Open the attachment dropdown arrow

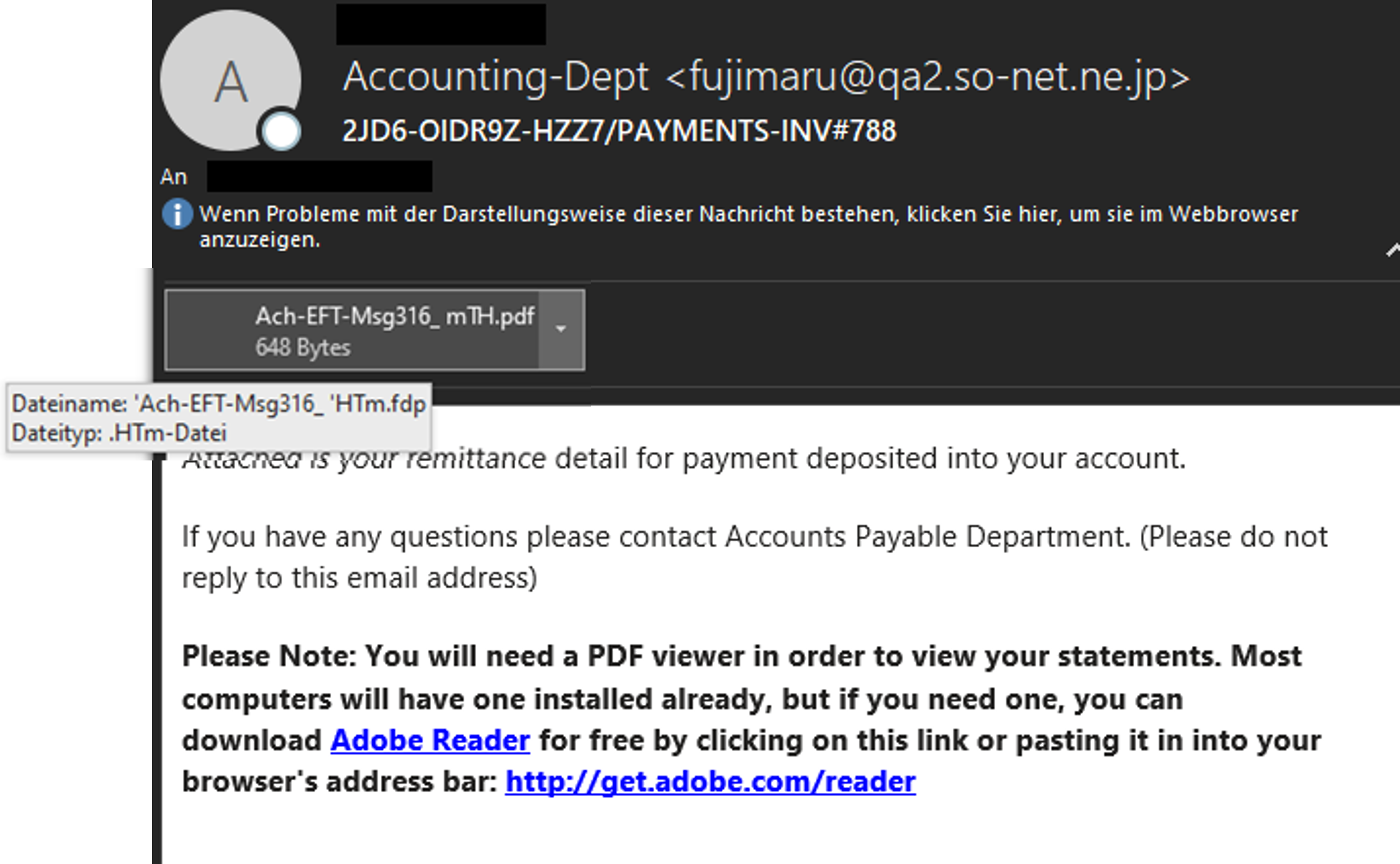(x=561, y=329)
